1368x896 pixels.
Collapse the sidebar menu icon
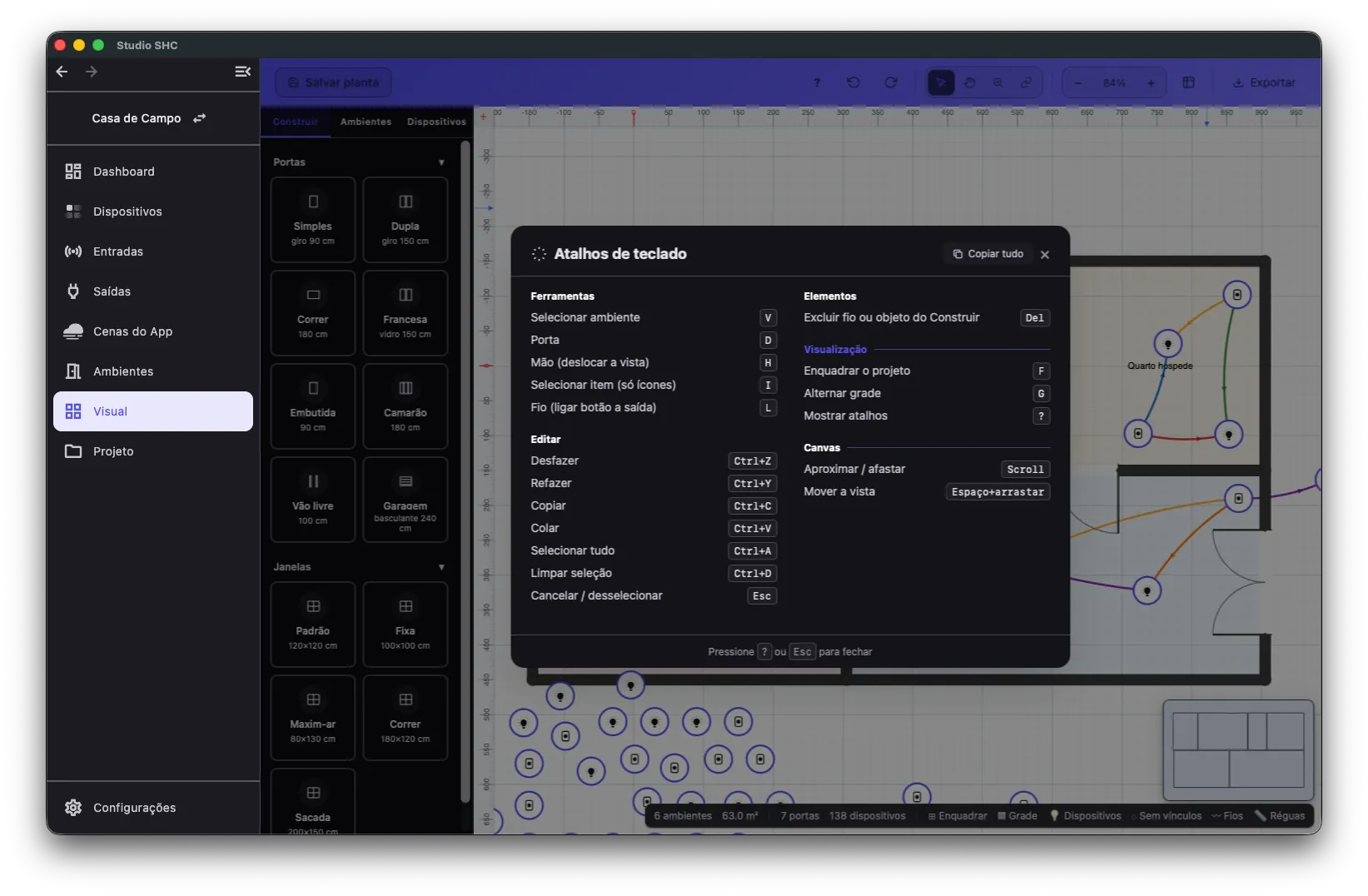pyautogui.click(x=242, y=72)
